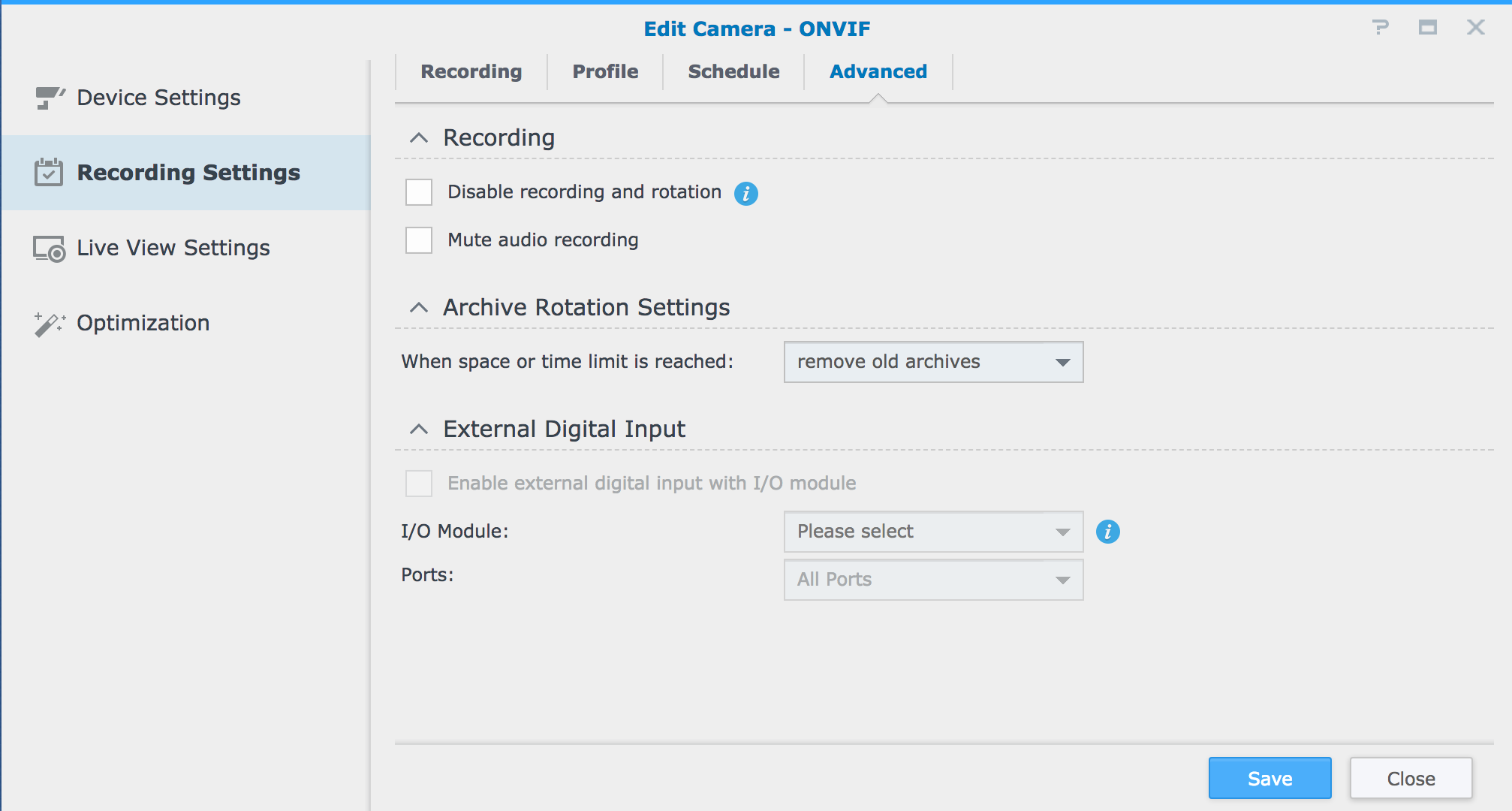
Task: Switch to the Profile tab
Action: click(x=605, y=72)
